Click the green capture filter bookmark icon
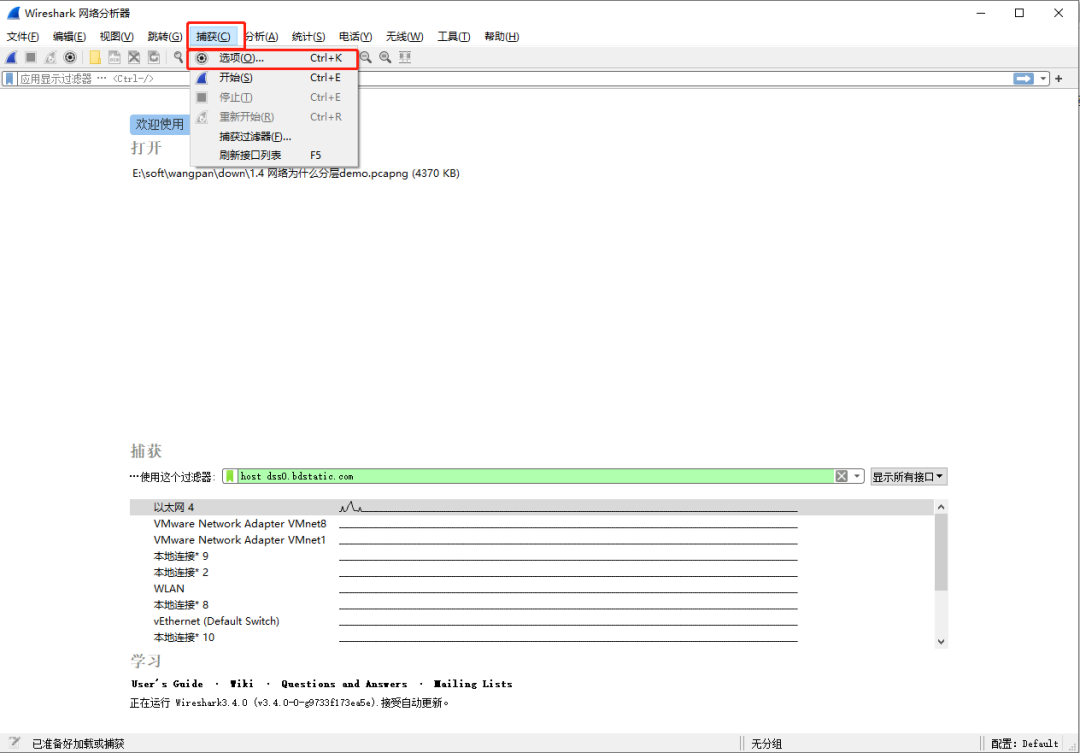Image resolution: width=1080 pixels, height=753 pixels. (x=230, y=476)
